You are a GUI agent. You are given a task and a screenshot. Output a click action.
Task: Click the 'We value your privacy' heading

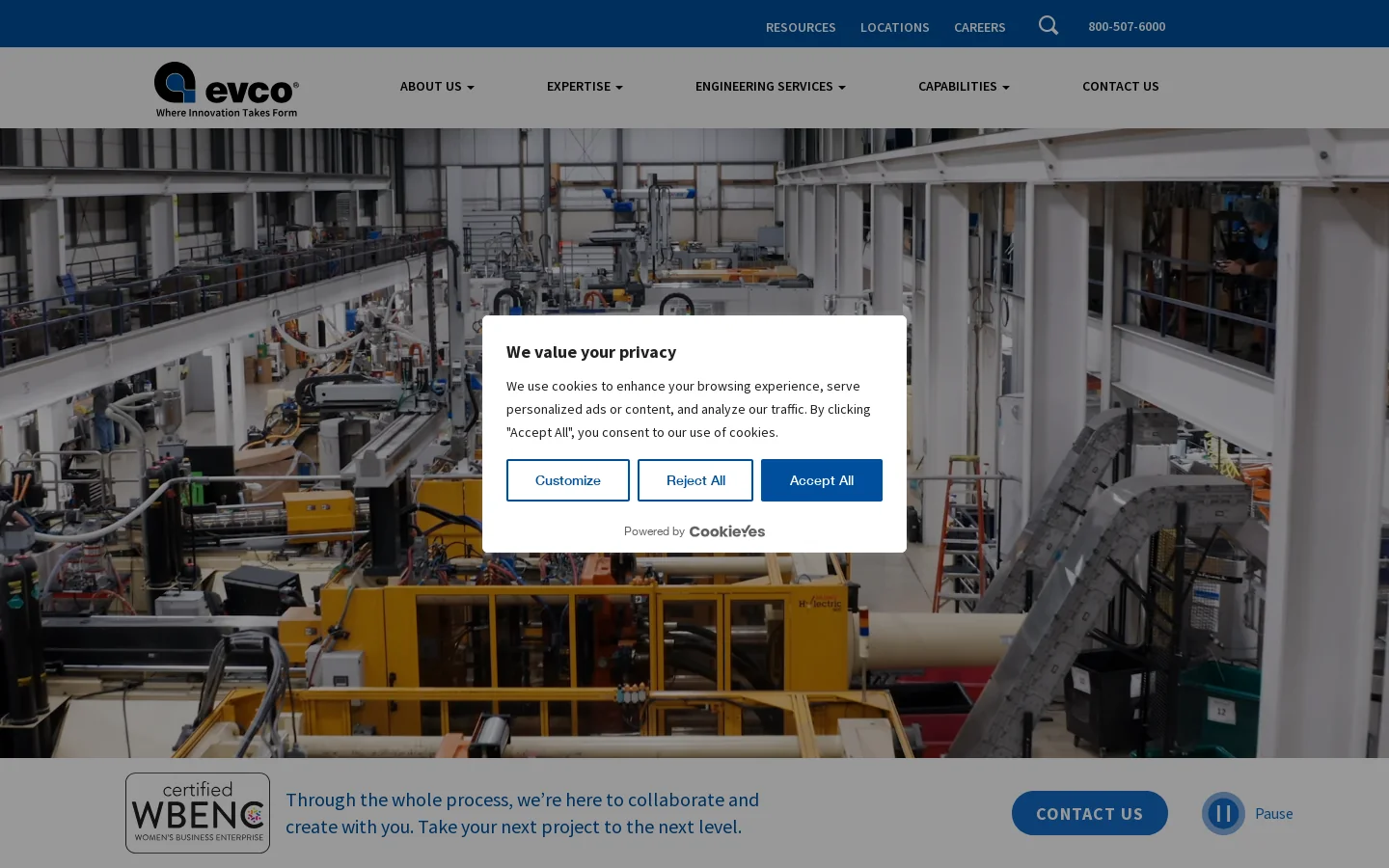coord(591,352)
